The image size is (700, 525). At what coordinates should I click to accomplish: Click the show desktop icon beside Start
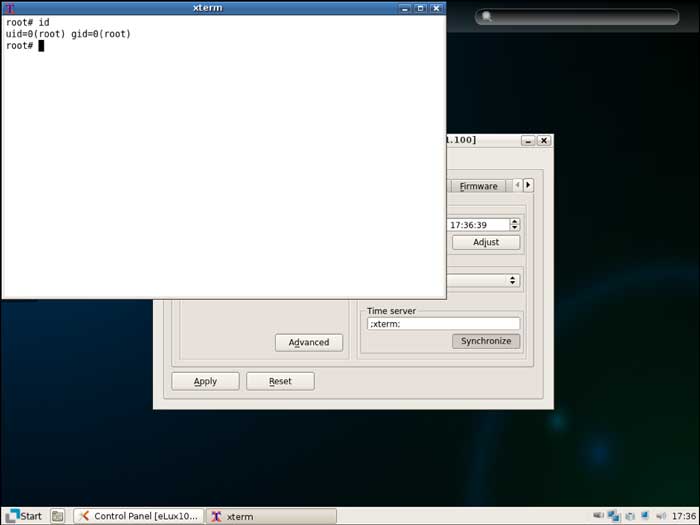(x=58, y=516)
